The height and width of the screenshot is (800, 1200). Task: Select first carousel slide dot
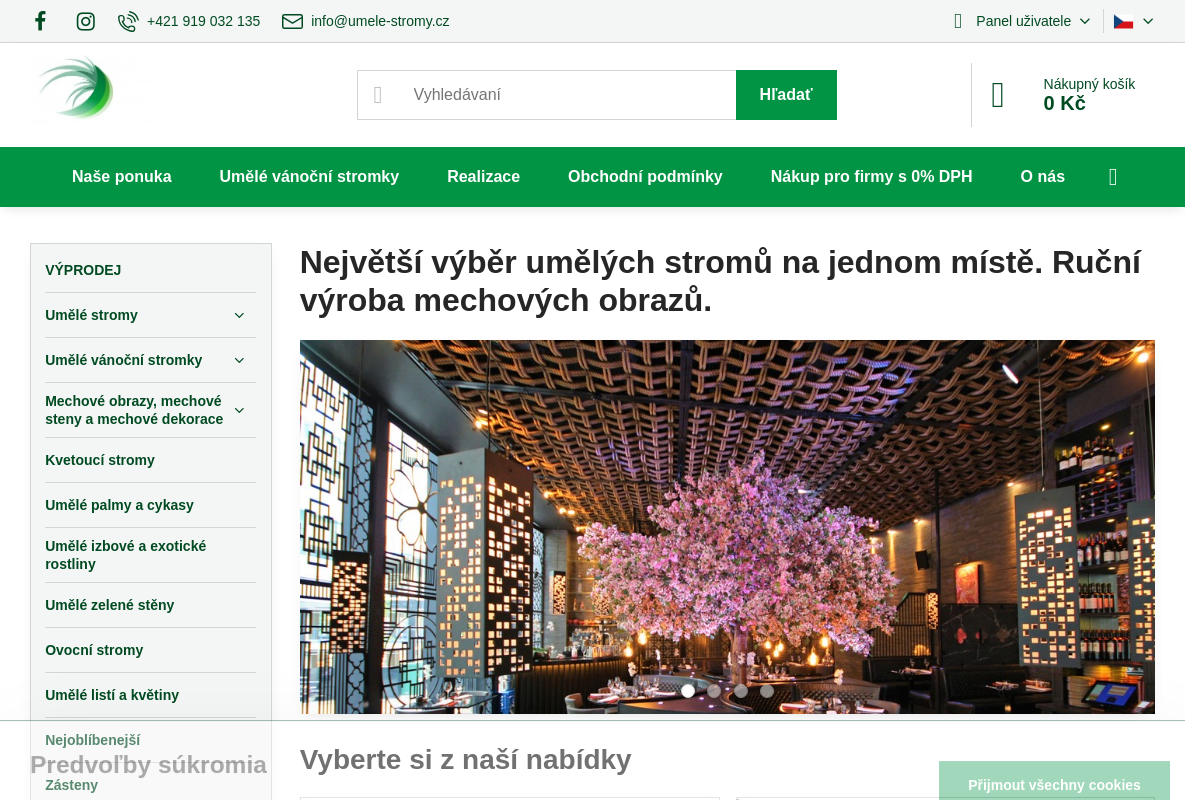[x=688, y=691]
